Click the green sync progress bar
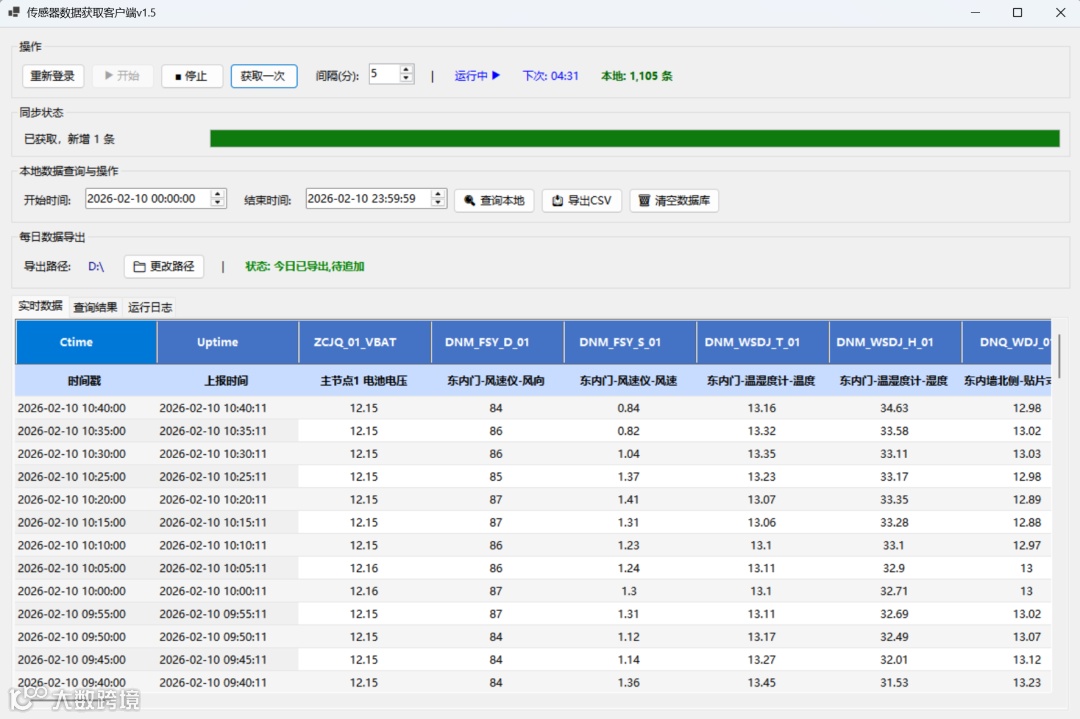The width and height of the screenshot is (1080, 719). [634, 139]
